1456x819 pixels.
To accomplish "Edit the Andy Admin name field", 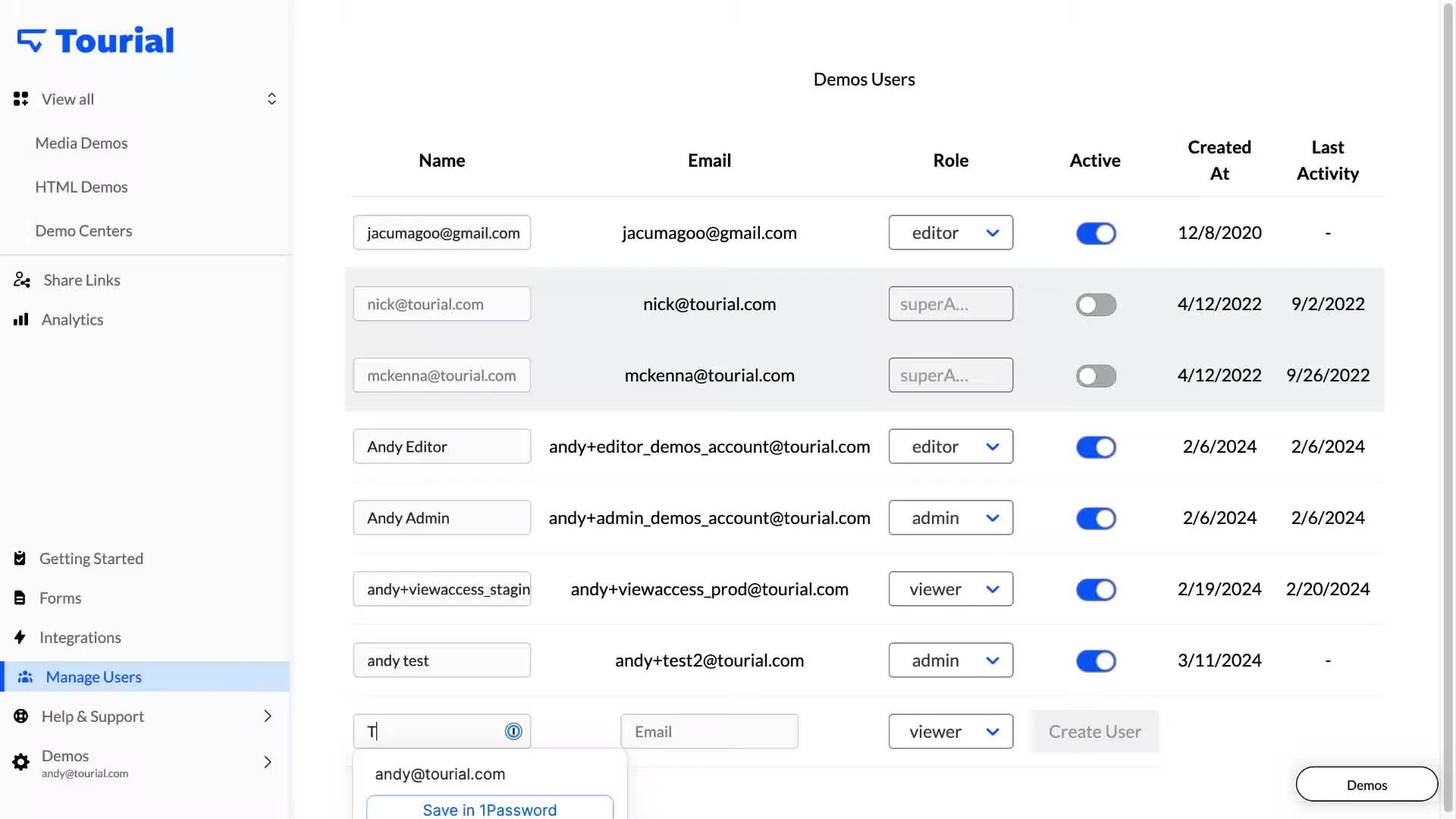I will [442, 518].
